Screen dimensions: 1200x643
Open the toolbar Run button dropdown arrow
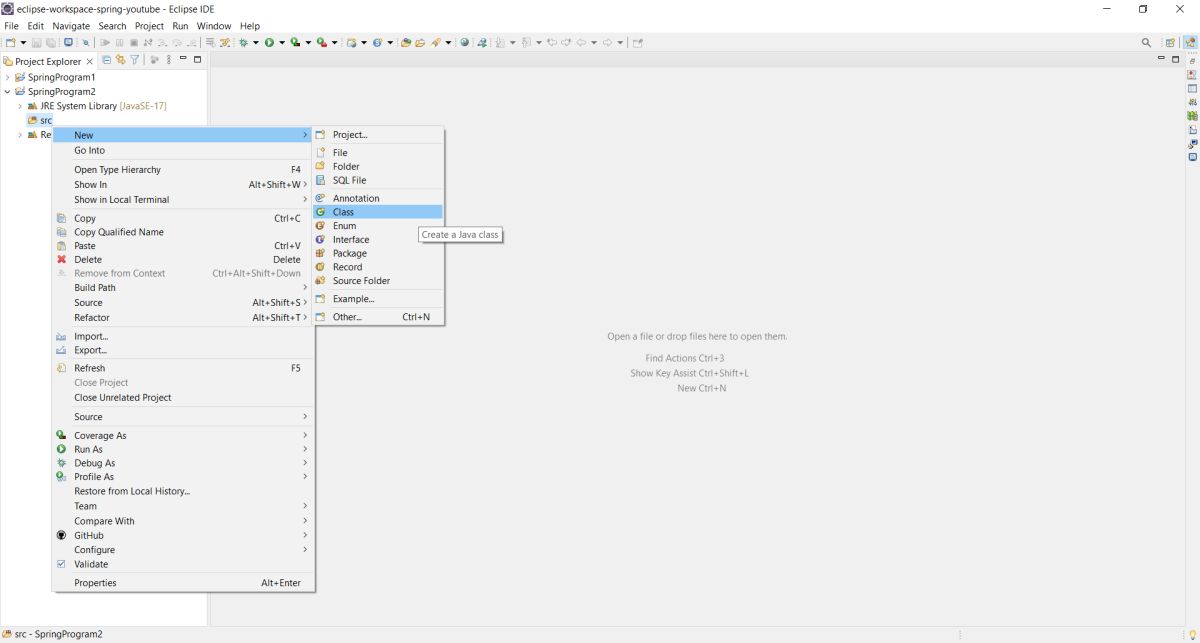(x=282, y=43)
